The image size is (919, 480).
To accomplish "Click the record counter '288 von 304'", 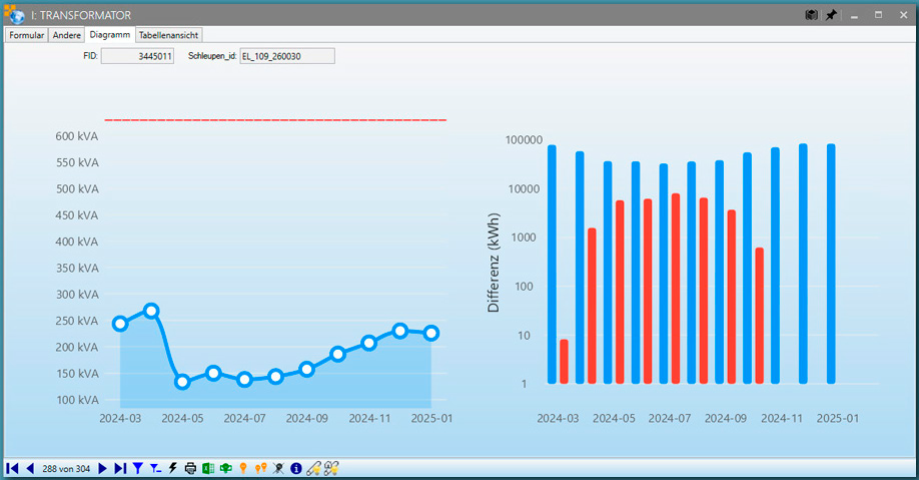I will click(x=66, y=468).
